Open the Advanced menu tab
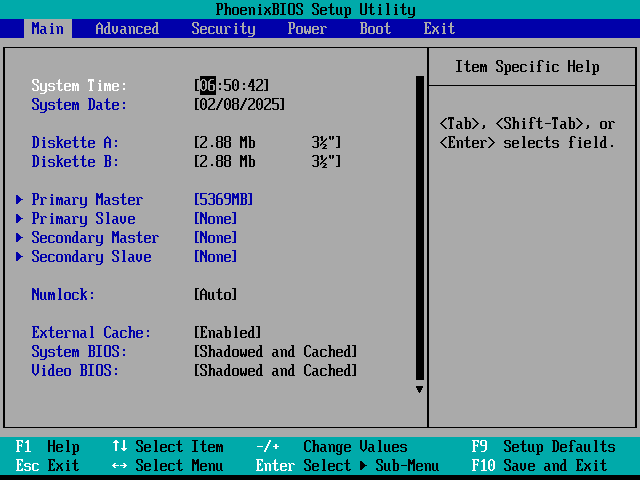This screenshot has width=640, height=480. [x=126, y=29]
